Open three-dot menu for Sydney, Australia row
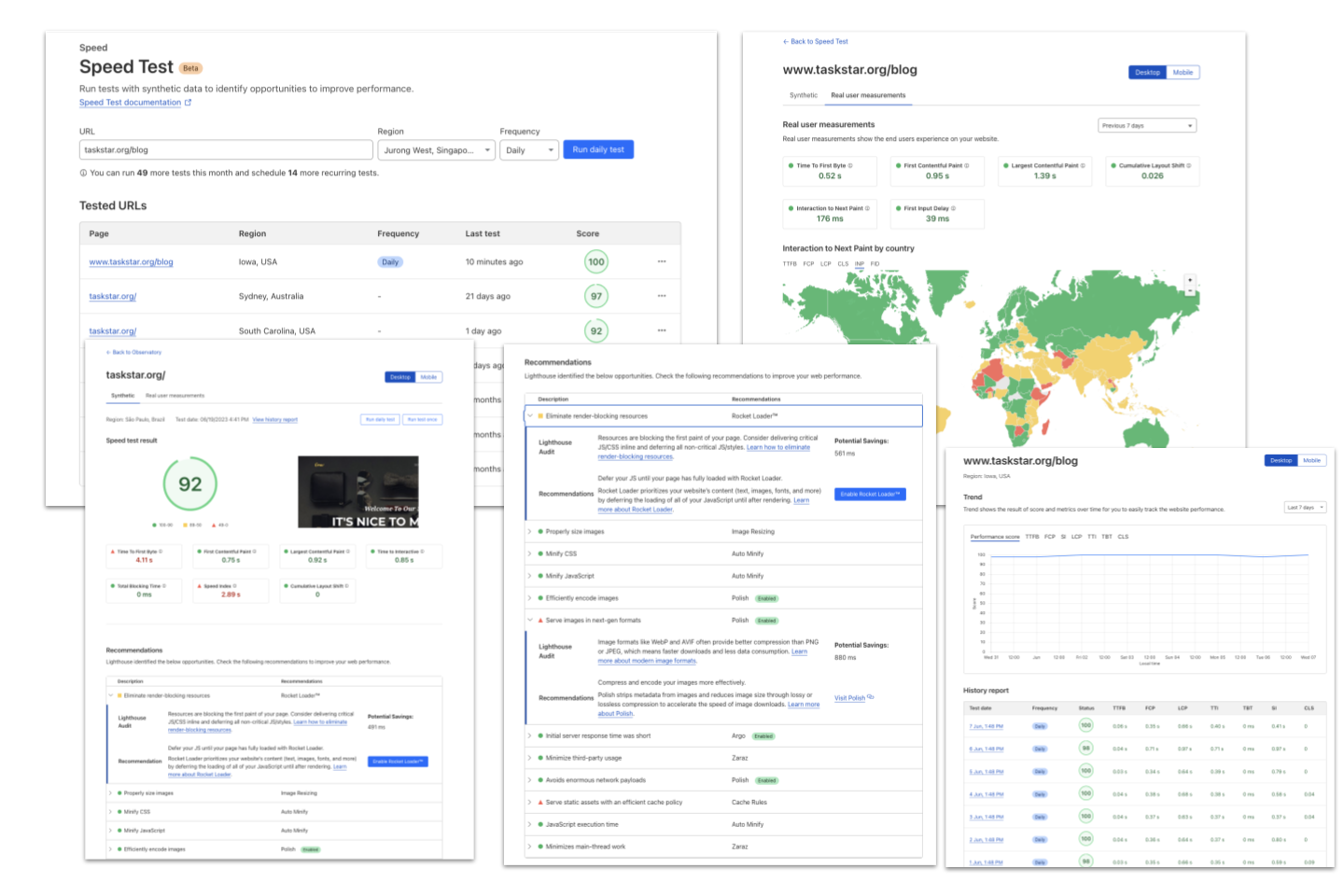1344x896 pixels. point(662,296)
